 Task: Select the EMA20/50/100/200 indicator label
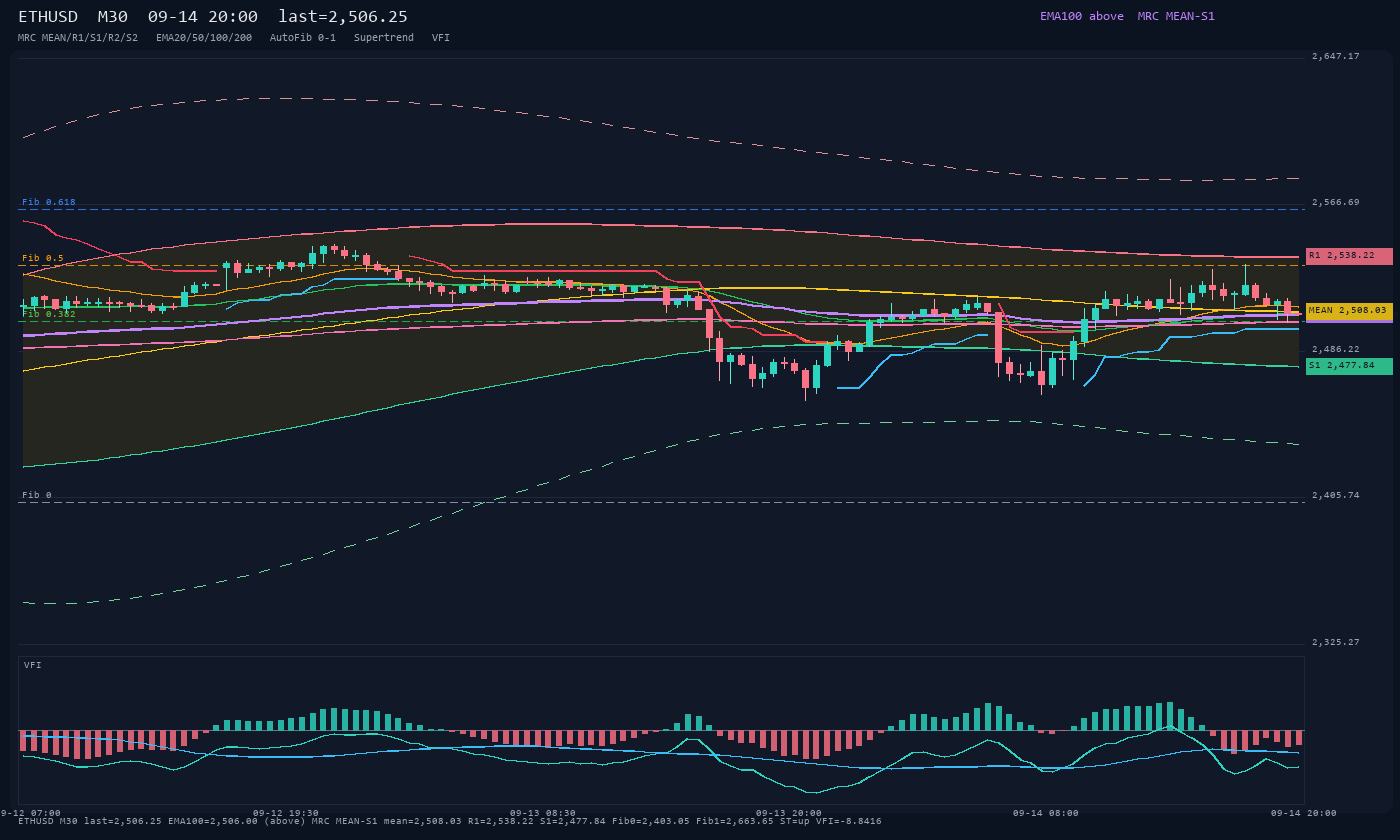(x=204, y=38)
